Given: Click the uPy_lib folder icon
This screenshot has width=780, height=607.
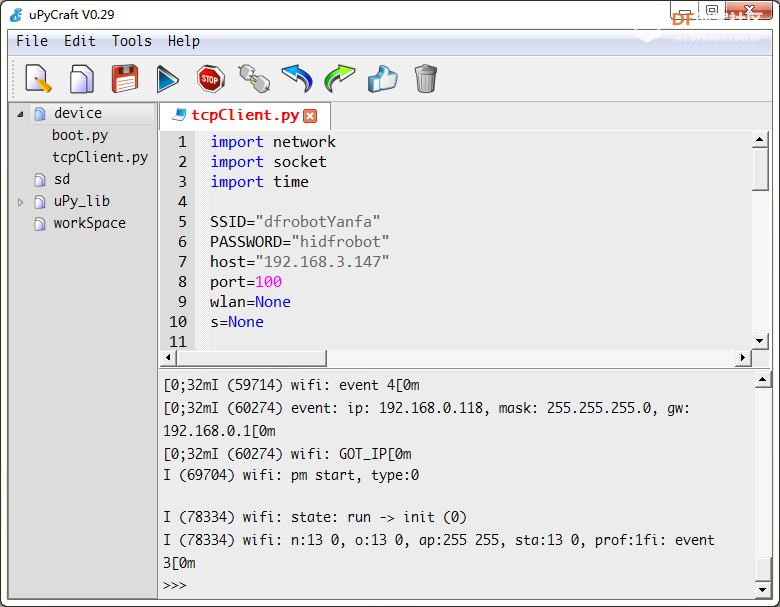Looking at the screenshot, I should click(x=40, y=202).
